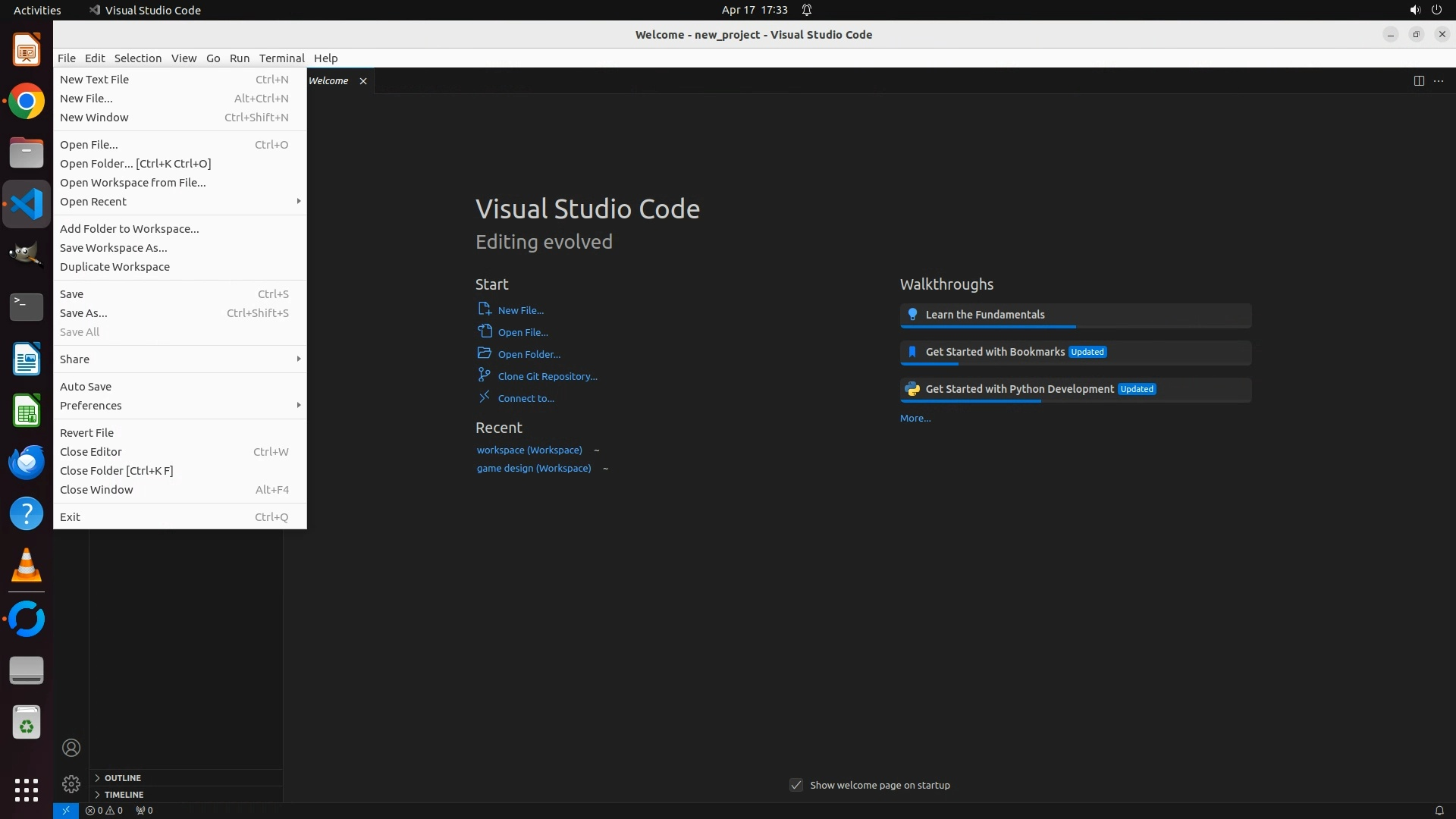
Task: Expand the OUTLINE section
Action: (122, 778)
